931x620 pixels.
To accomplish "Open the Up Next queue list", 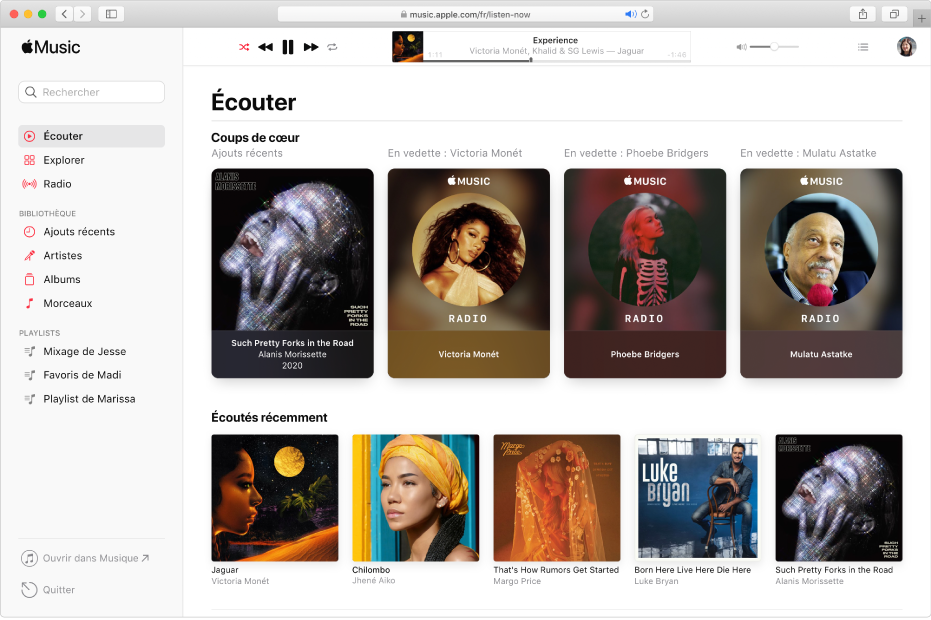I will [x=863, y=46].
